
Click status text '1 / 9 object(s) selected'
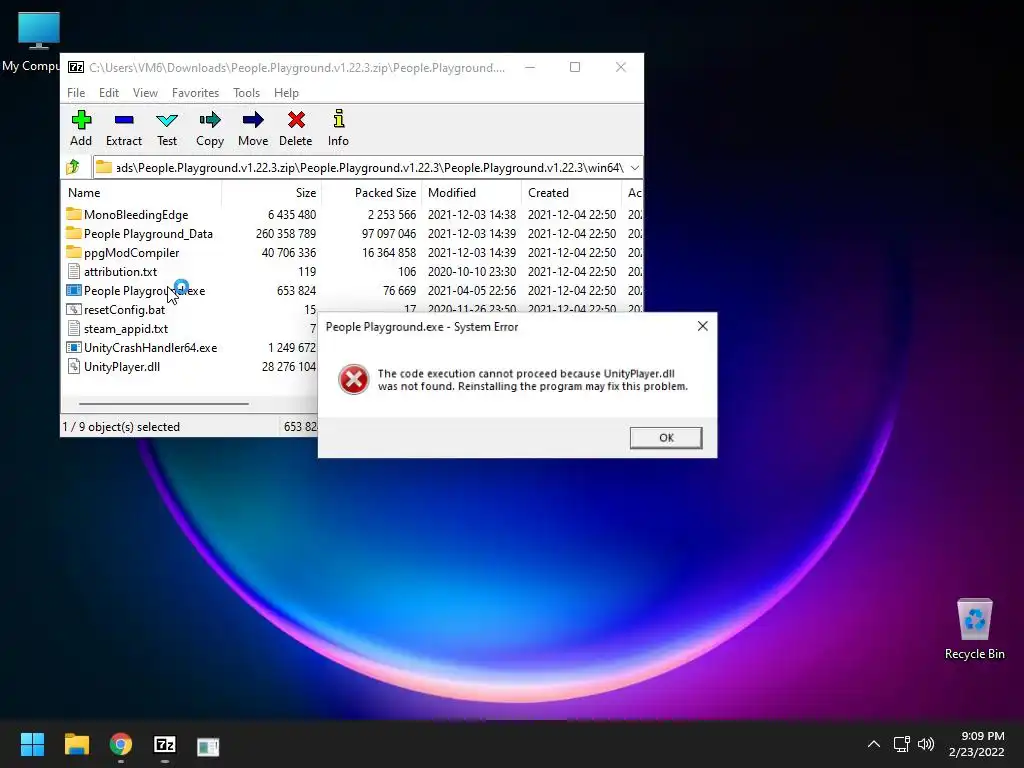[x=121, y=426]
